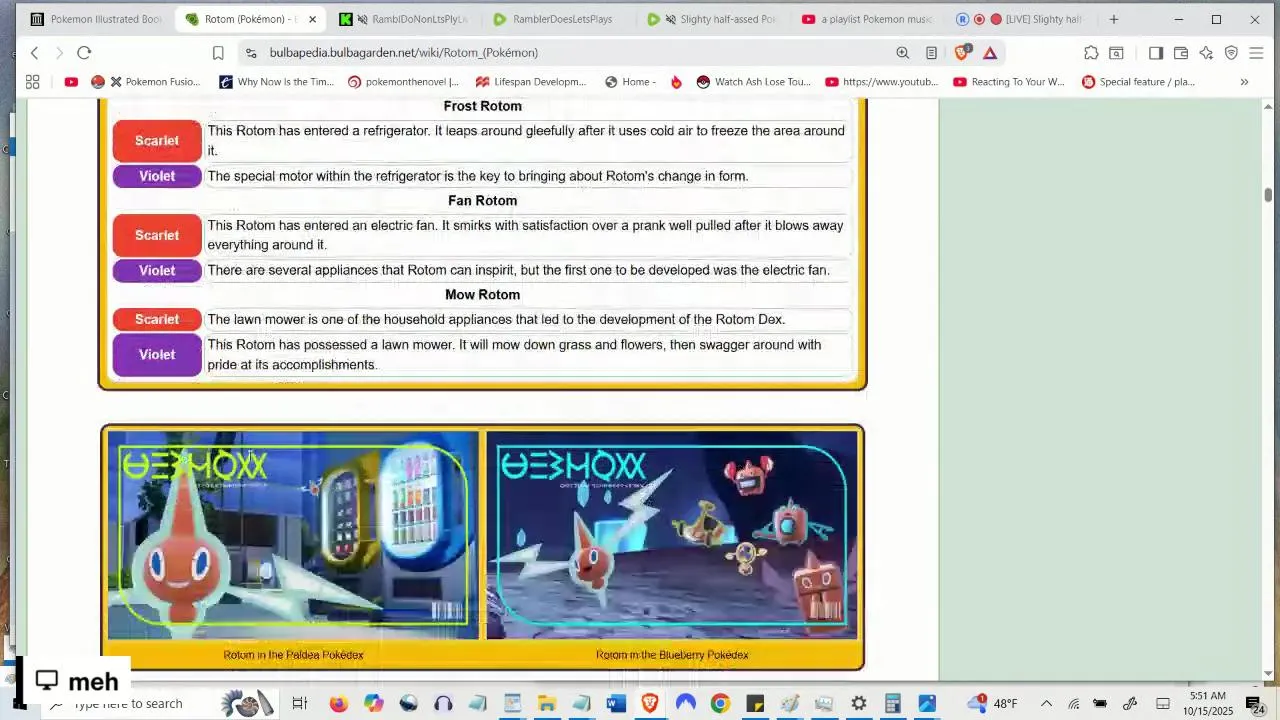Screen dimensions: 1280x720
Task: Open the first YouTube bookmark icon
Action: 71,82
